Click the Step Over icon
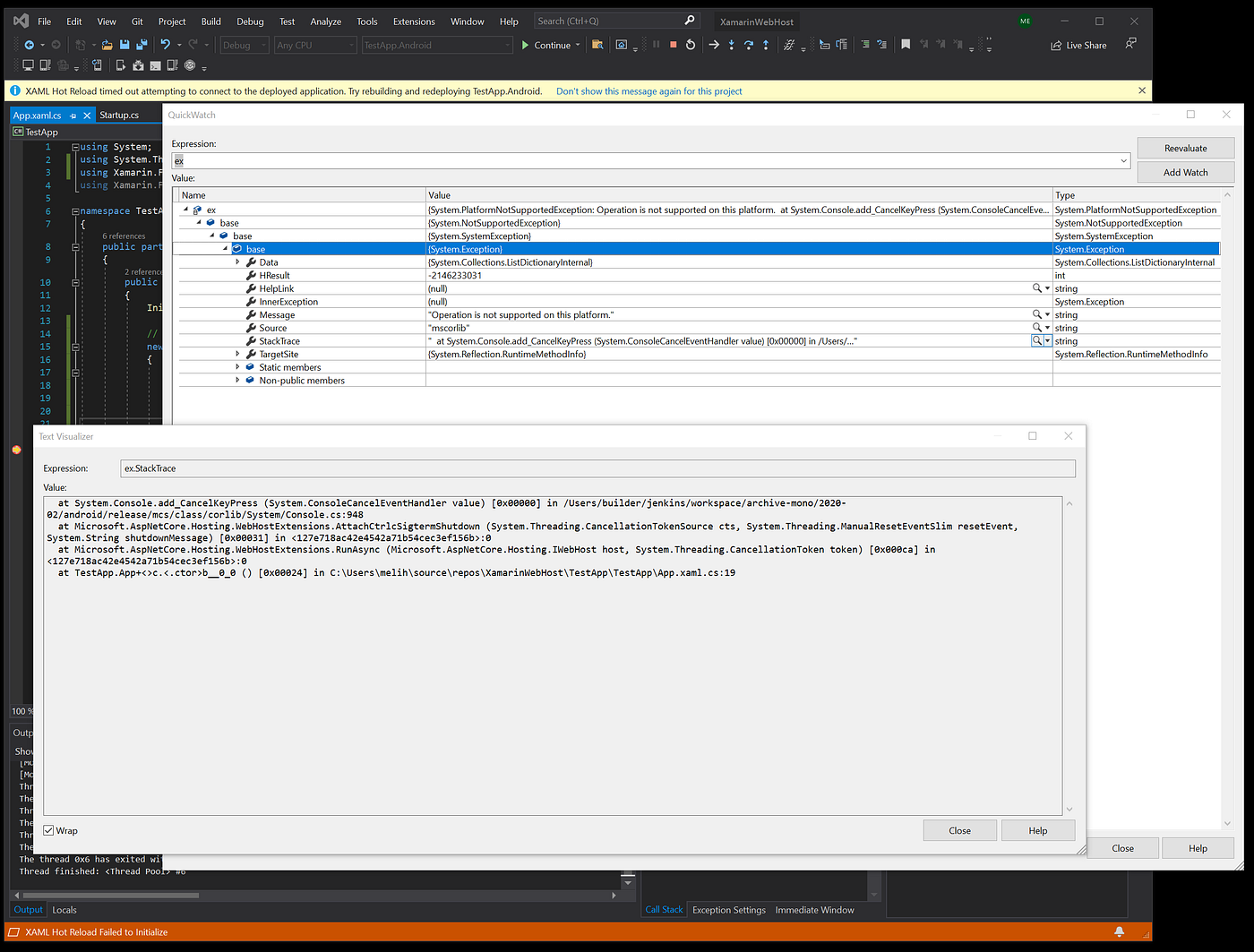The height and width of the screenshot is (952, 1254). click(x=749, y=45)
